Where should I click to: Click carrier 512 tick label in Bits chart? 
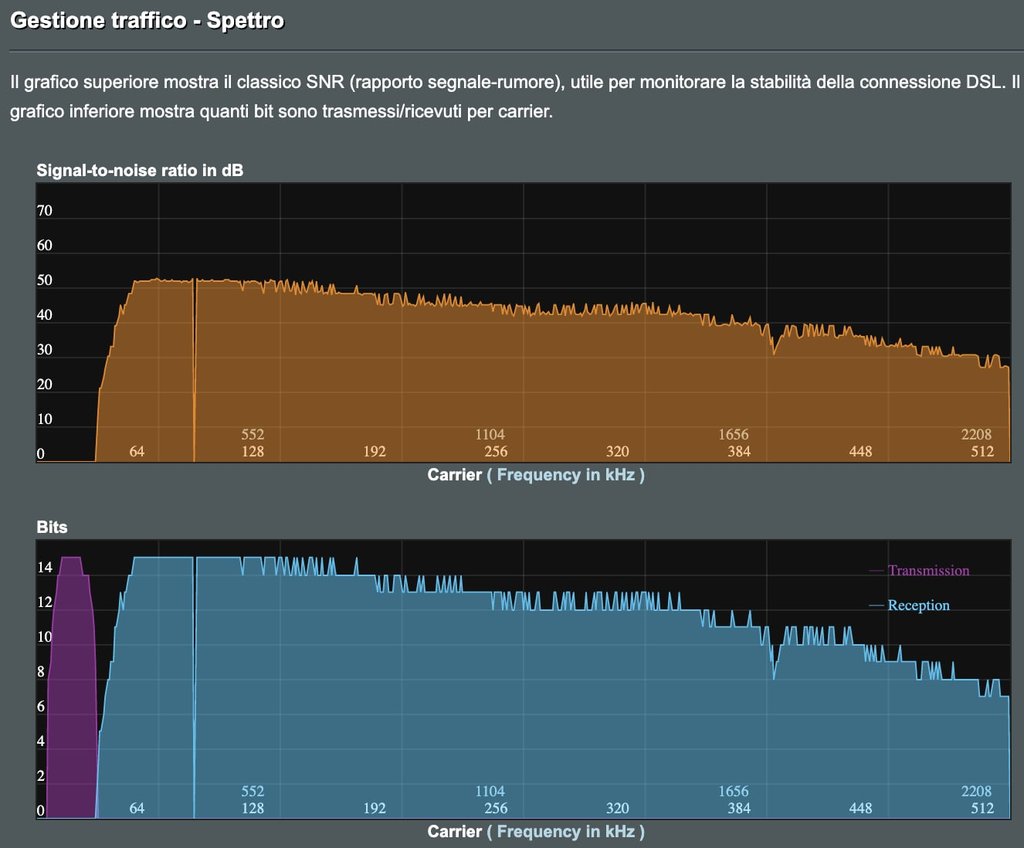point(982,809)
